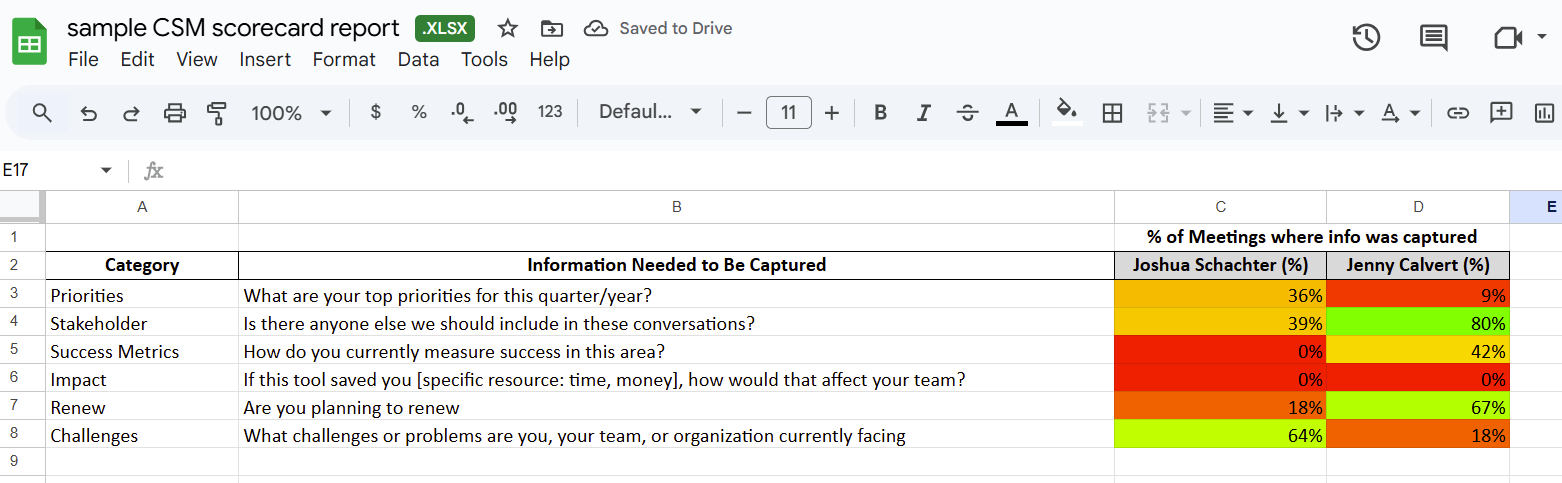The width and height of the screenshot is (1562, 483).
Task: Click the search menus magnifier icon
Action: click(41, 112)
